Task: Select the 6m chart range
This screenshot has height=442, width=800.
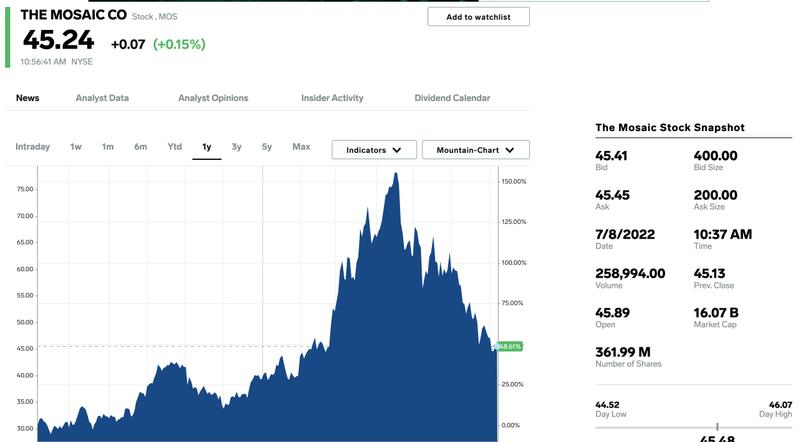Action: coord(141,147)
